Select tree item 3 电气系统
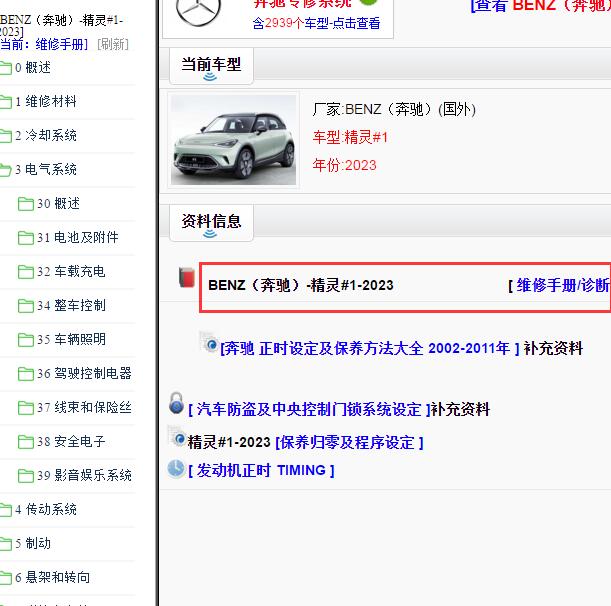This screenshot has width=611, height=606. pyautogui.click(x=46, y=169)
